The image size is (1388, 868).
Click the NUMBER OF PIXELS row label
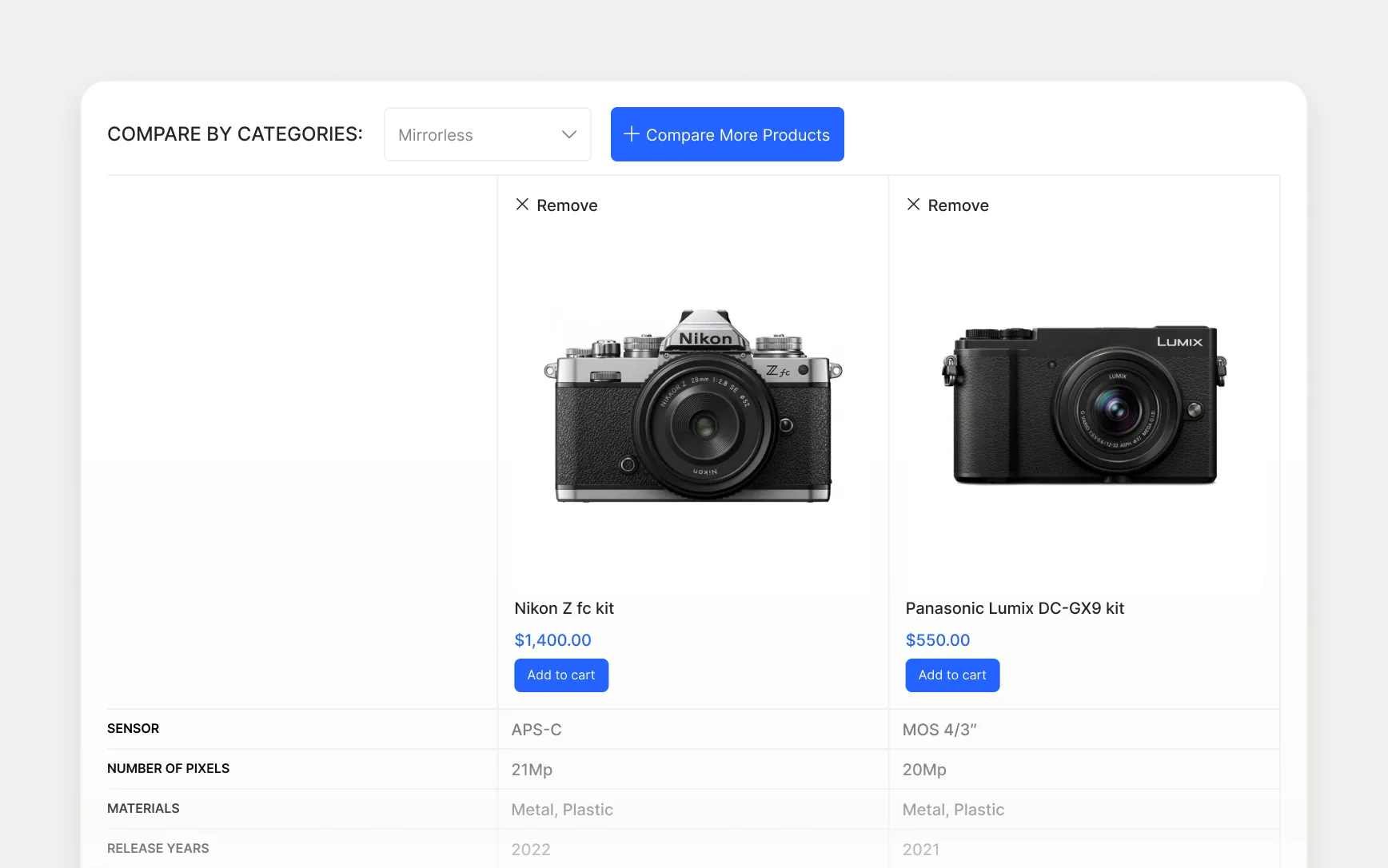tap(168, 768)
